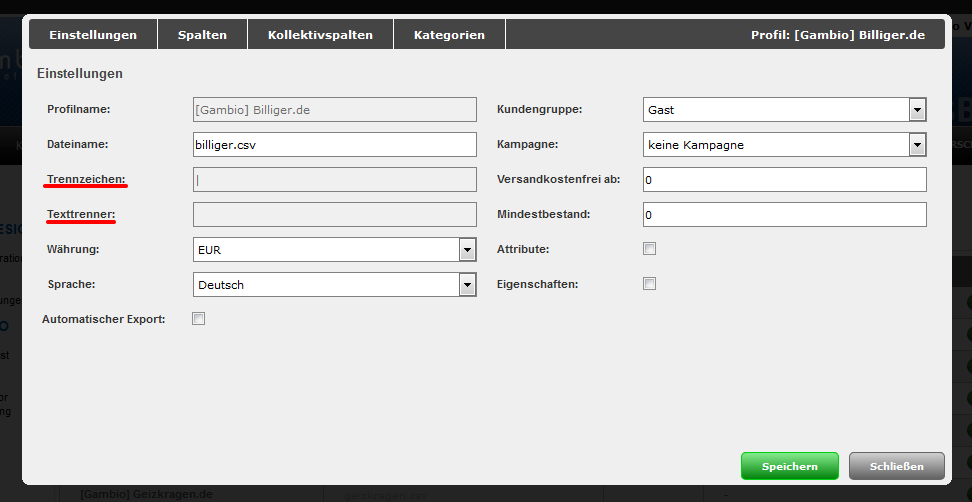Switch to the Kategorien tab
The width and height of the screenshot is (972, 502).
449,35
